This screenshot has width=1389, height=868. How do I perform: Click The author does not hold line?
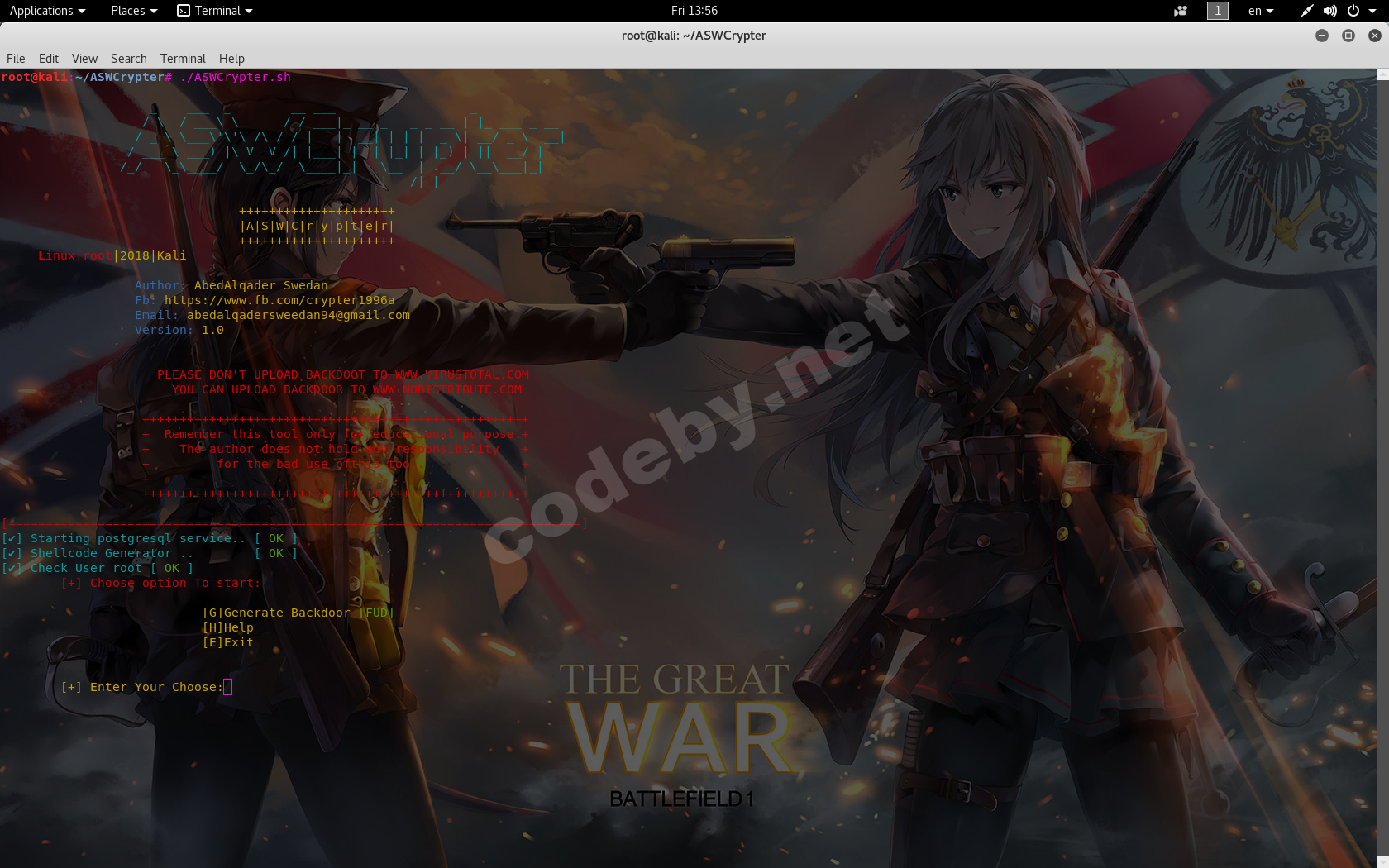point(336,449)
